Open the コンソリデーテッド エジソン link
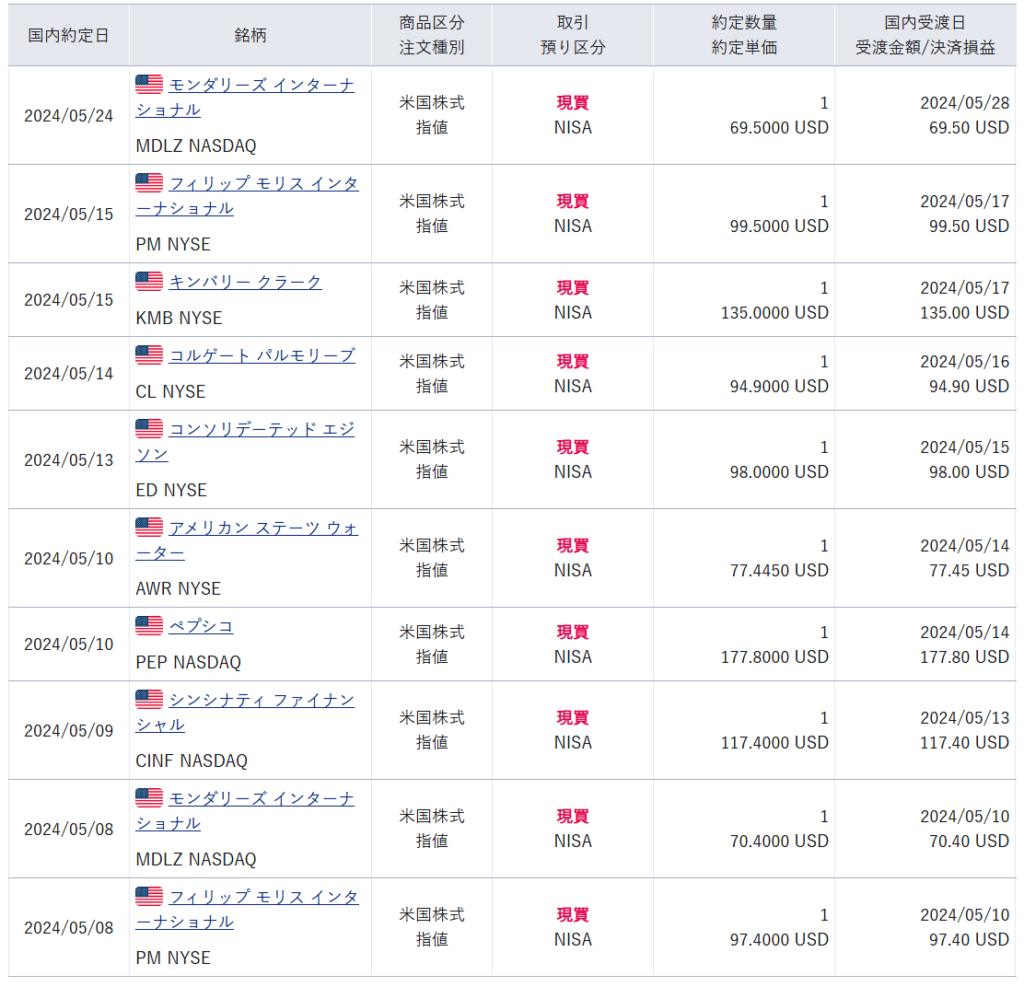 (x=261, y=429)
